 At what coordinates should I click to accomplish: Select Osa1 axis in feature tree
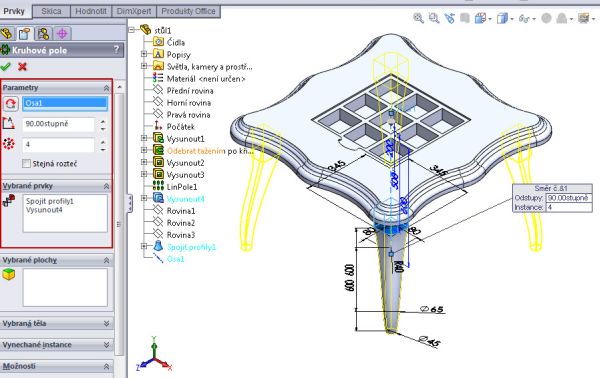[175, 259]
